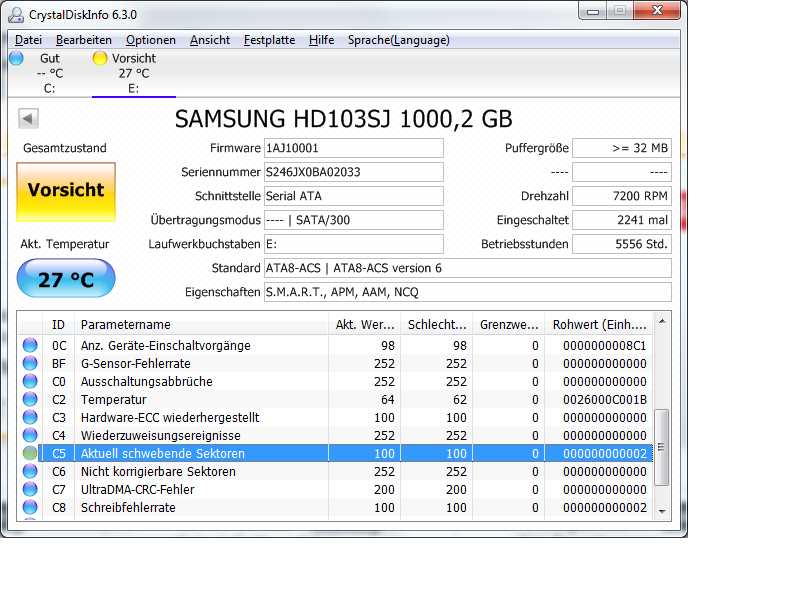Click the status orb in the C4 Wiederzuweisungsereignisse row
This screenshot has height=600, width=800.
click(x=30, y=435)
